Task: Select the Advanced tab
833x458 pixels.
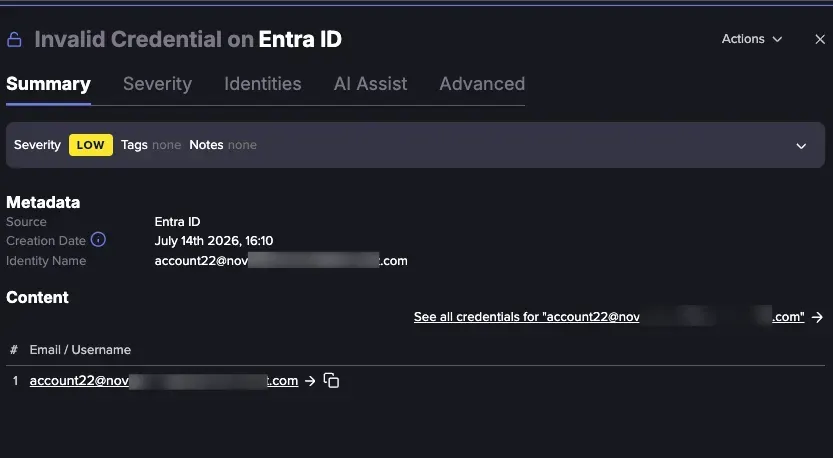Action: click(482, 84)
